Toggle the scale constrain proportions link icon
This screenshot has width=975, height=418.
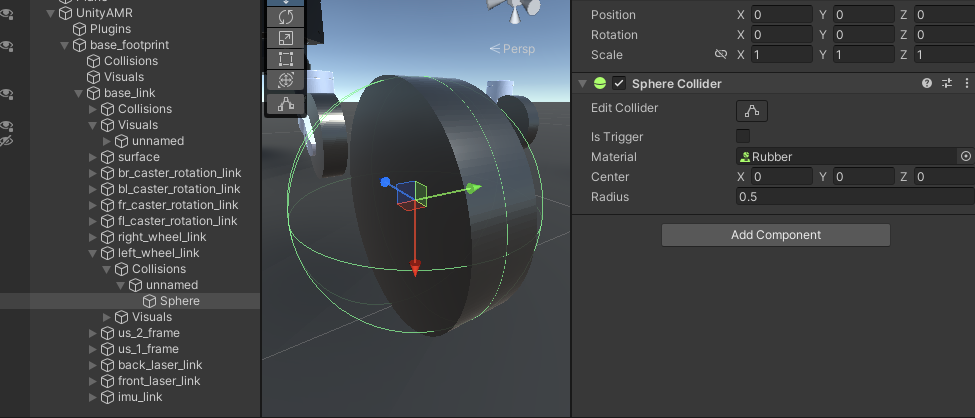720,55
